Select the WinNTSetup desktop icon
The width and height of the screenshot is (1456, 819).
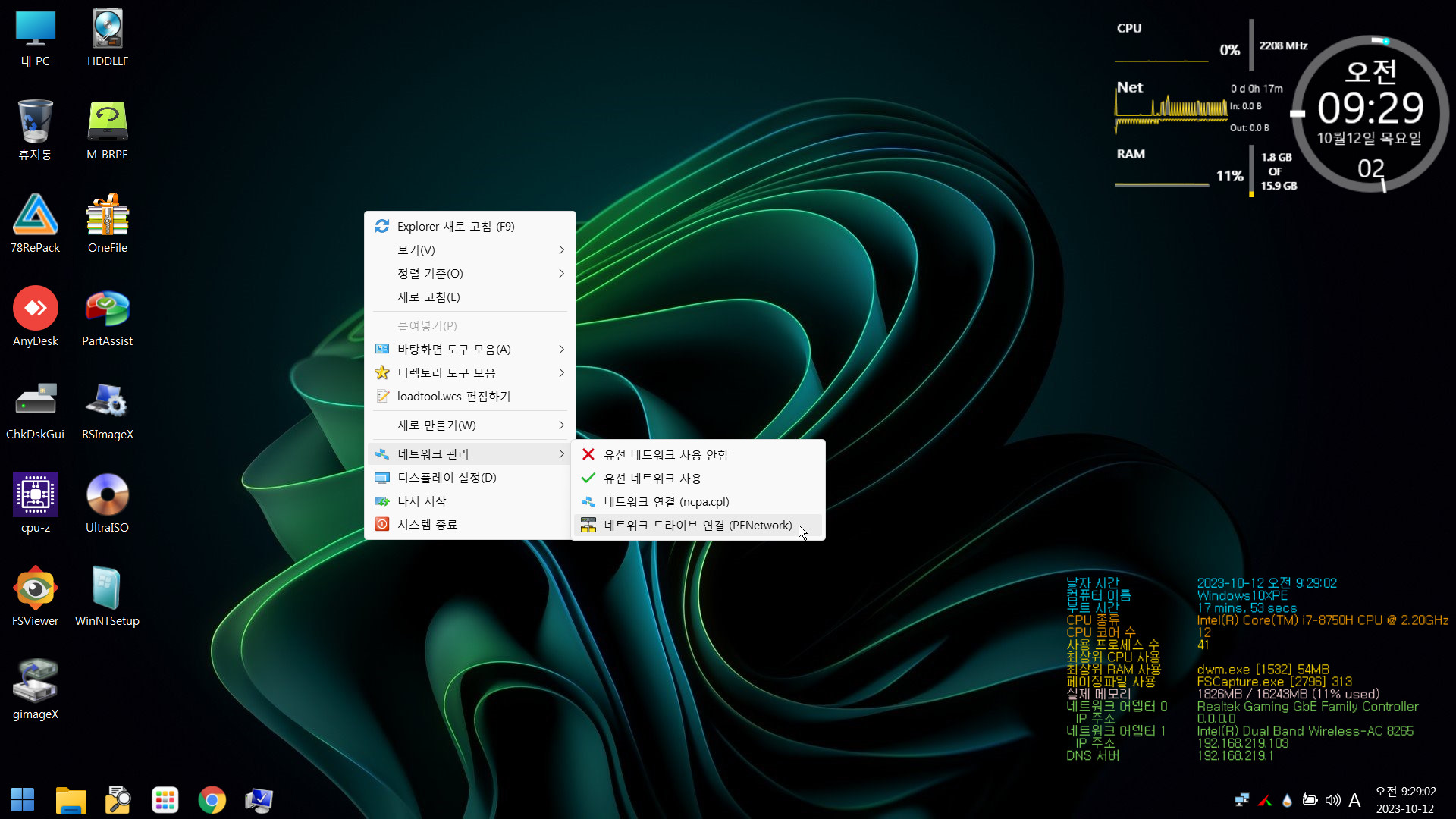108,597
